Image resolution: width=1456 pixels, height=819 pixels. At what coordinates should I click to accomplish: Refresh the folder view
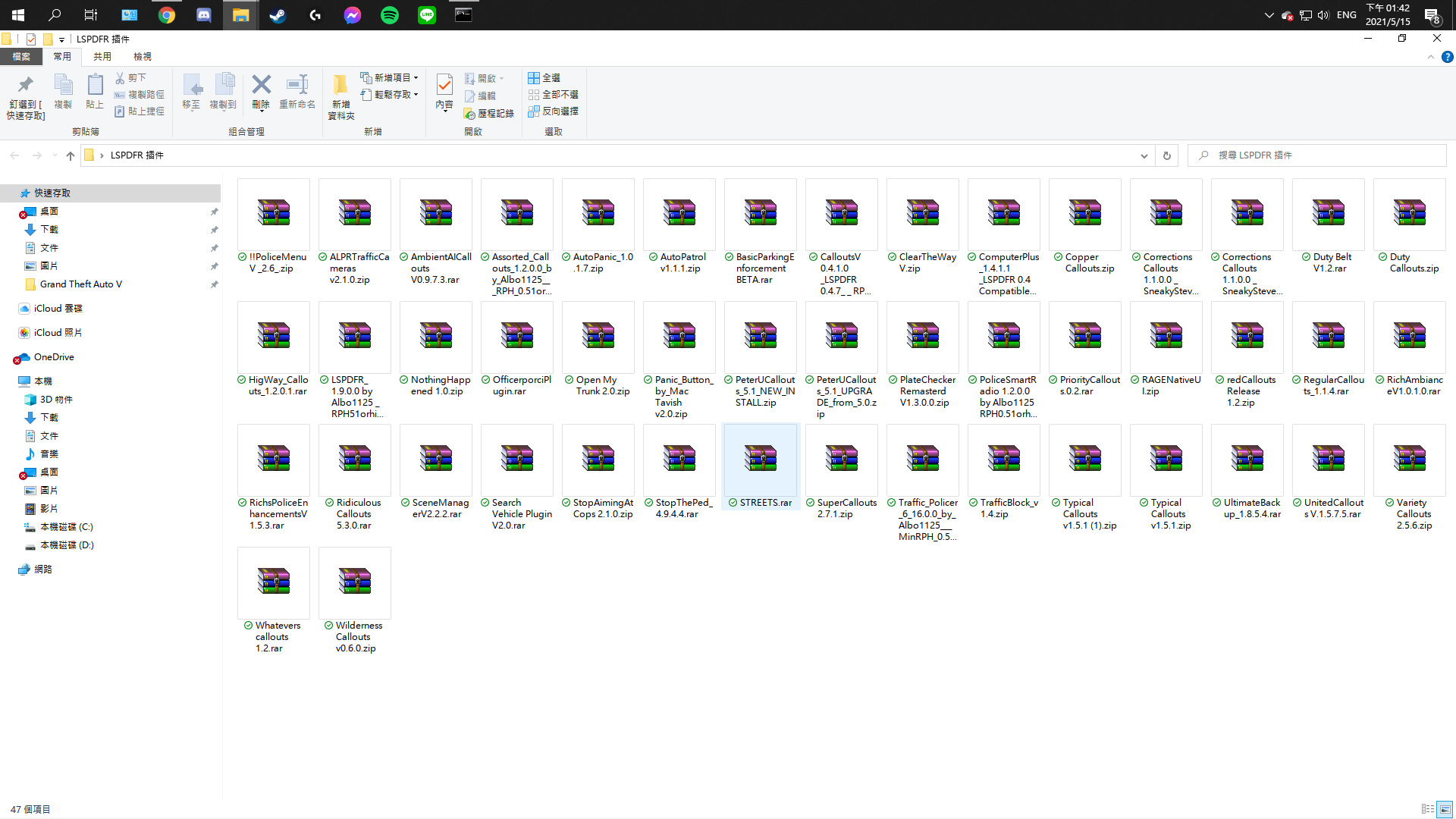click(1166, 155)
